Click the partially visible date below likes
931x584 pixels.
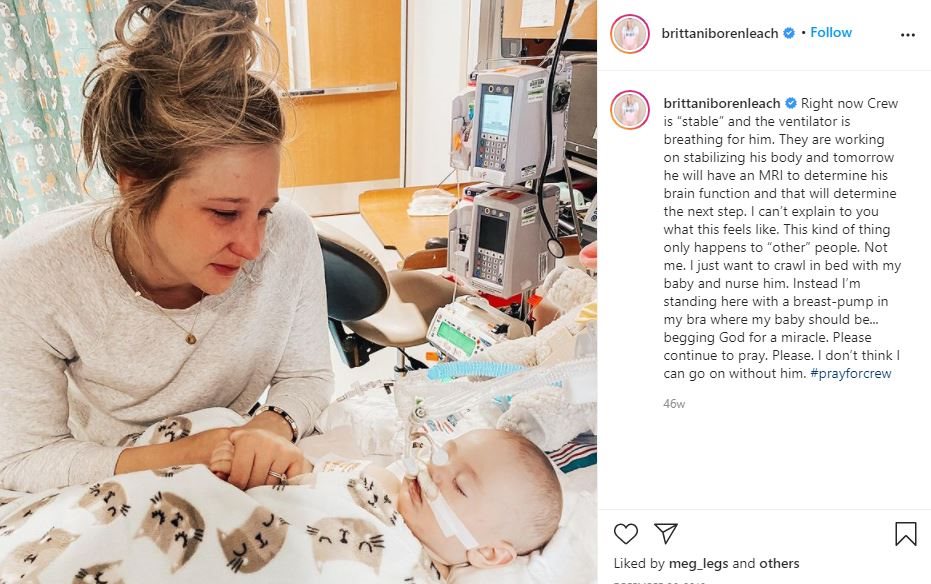coord(659,582)
